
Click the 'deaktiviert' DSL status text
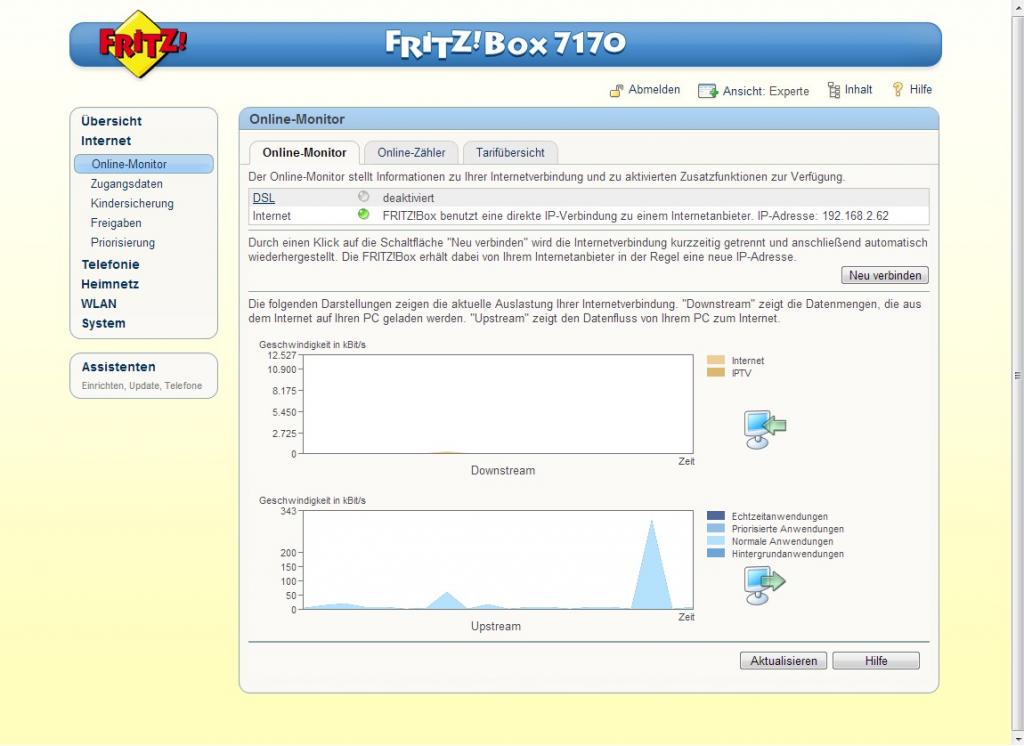pyautogui.click(x=408, y=198)
